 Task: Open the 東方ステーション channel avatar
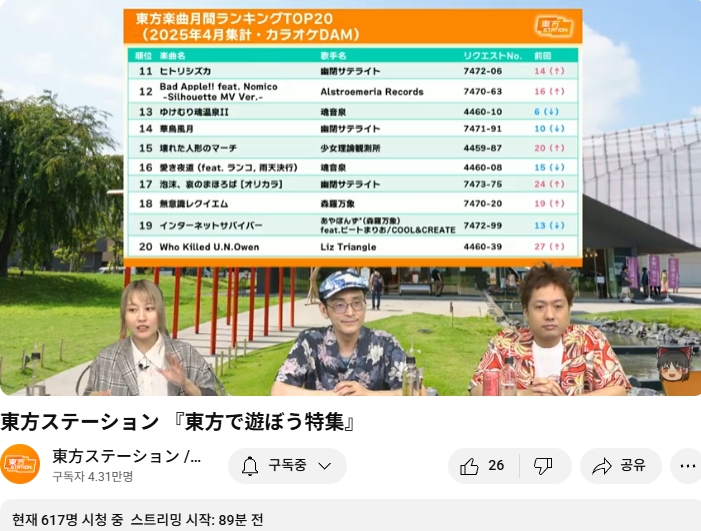click(x=20, y=464)
